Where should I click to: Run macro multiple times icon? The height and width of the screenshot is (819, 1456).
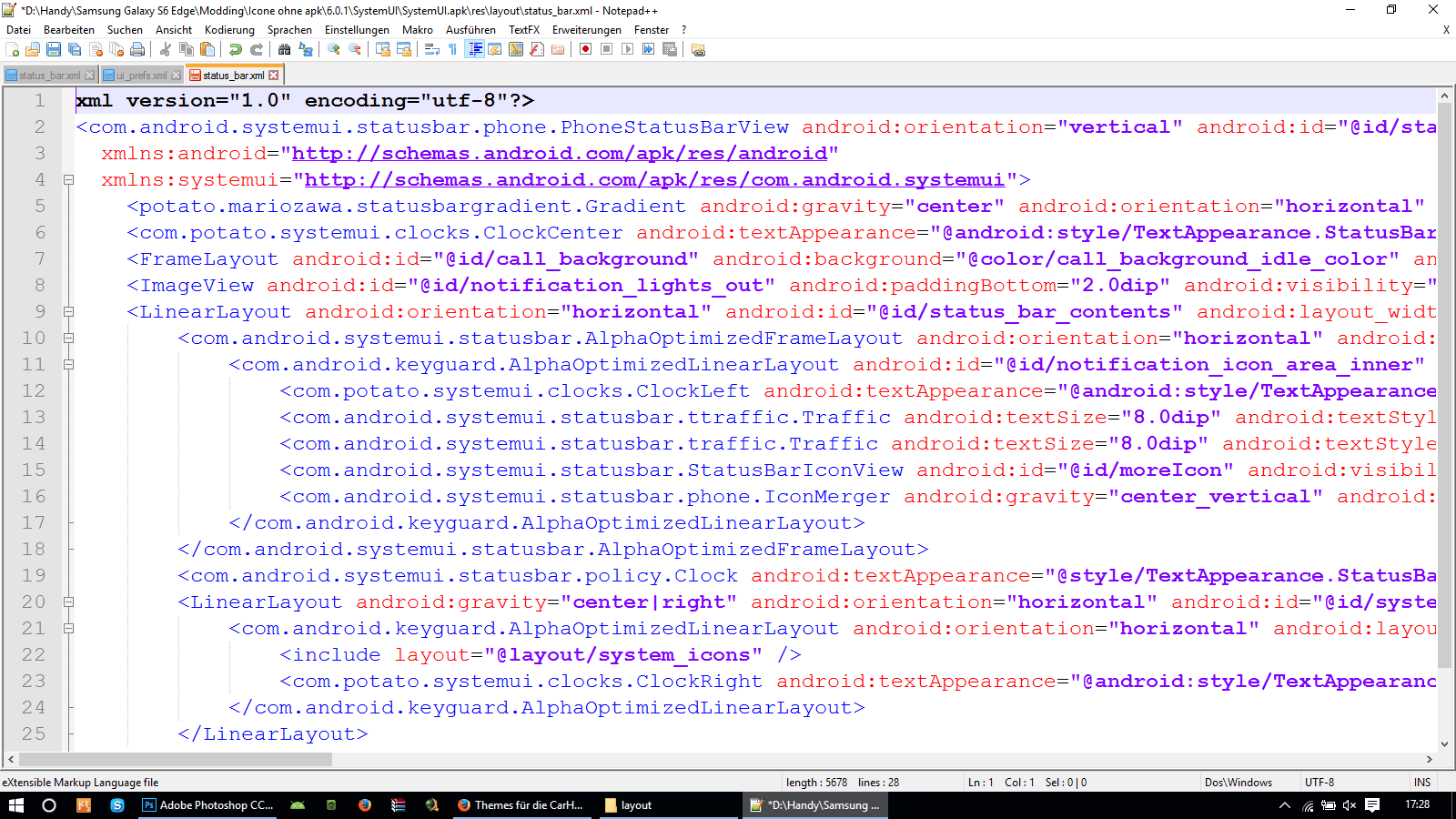click(x=649, y=49)
